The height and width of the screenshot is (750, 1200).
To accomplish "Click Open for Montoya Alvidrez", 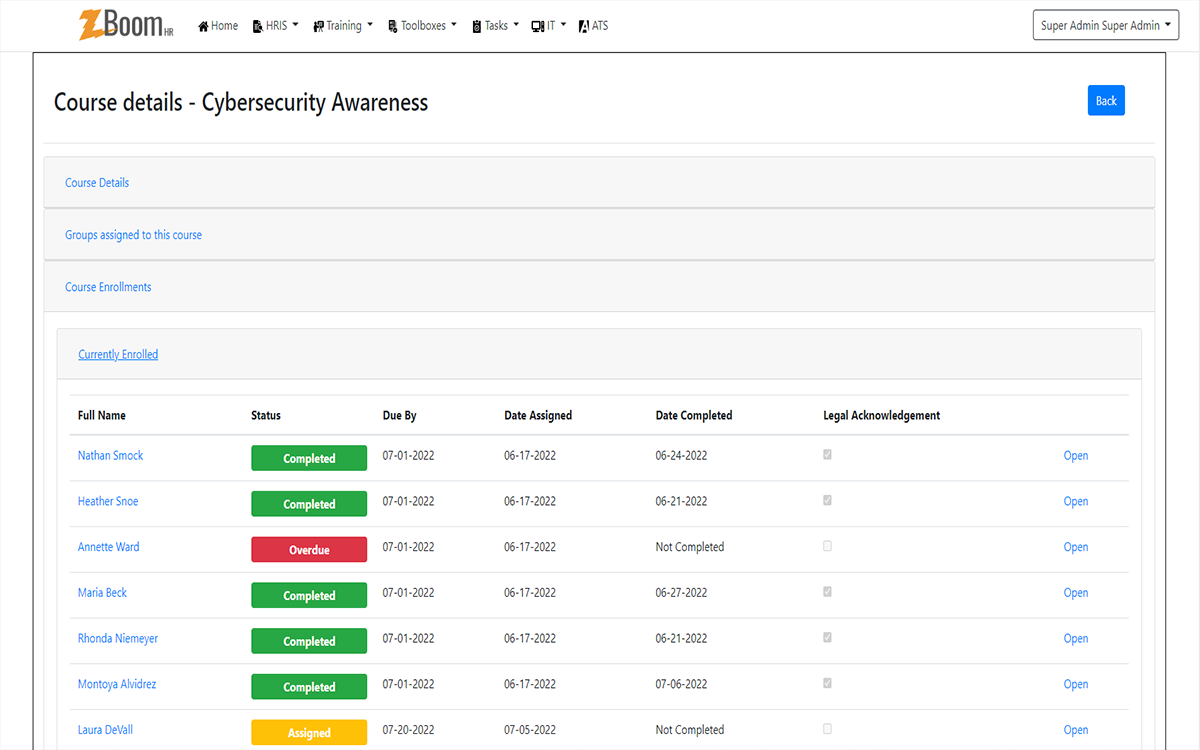I will pyautogui.click(x=1076, y=685).
